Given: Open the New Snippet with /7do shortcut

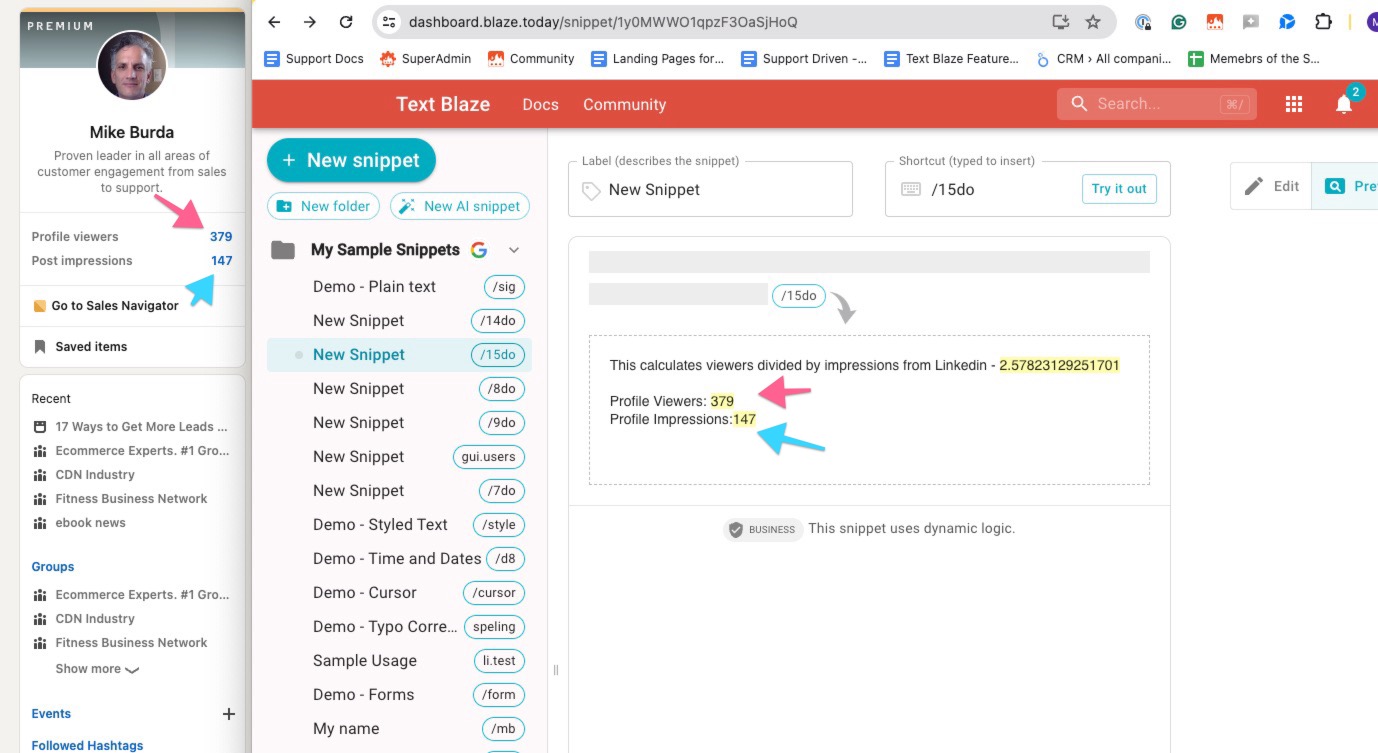Looking at the screenshot, I should pos(399,491).
